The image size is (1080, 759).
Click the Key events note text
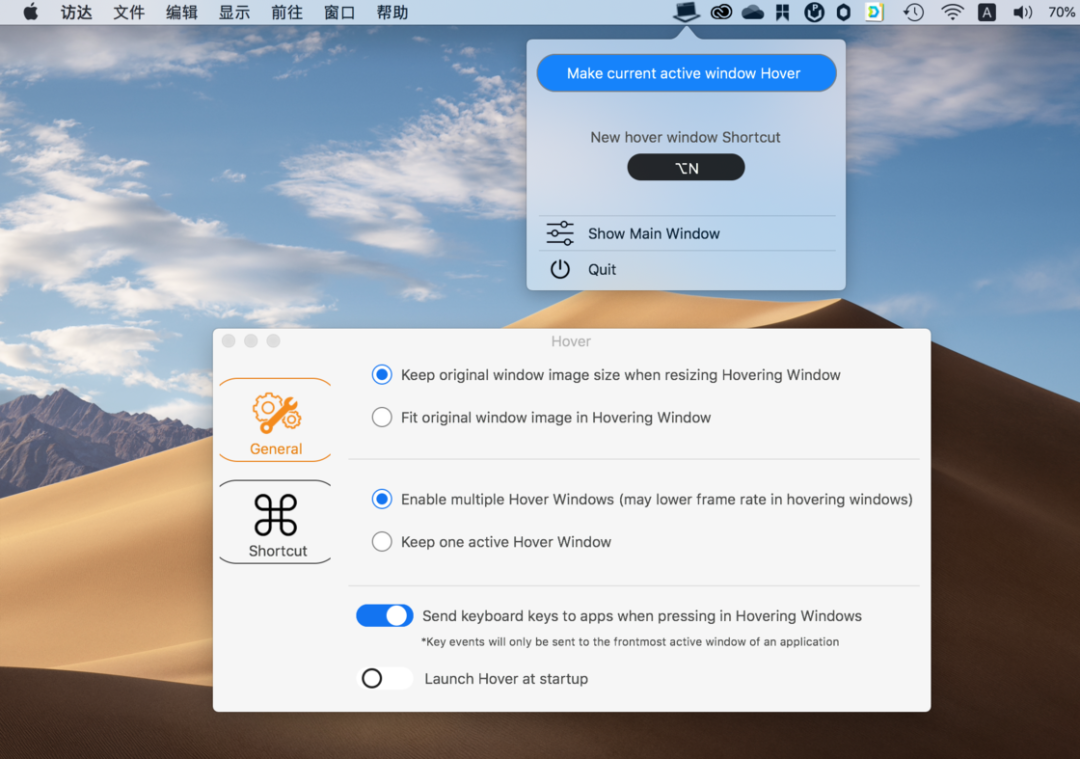coord(630,642)
